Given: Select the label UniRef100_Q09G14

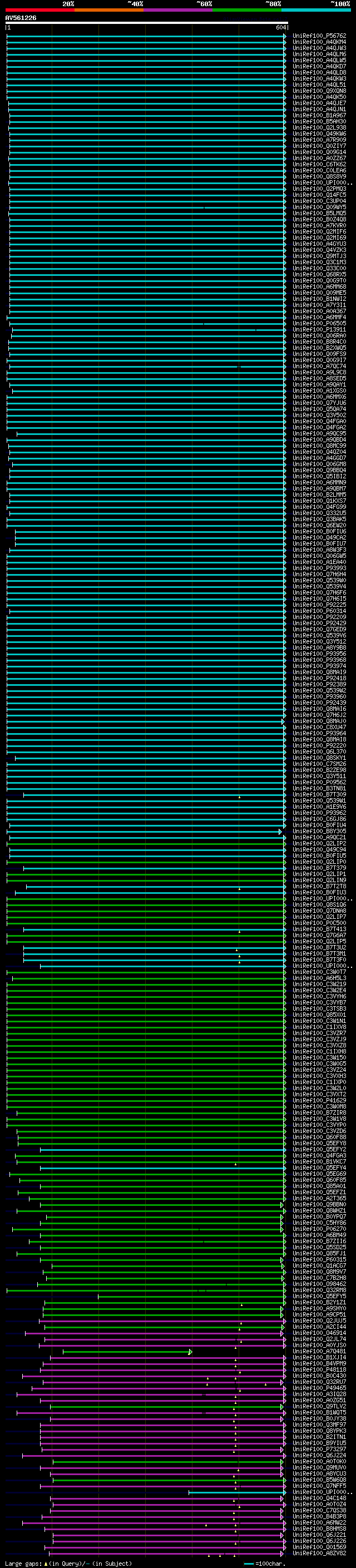Looking at the screenshot, I should click(x=319, y=152).
